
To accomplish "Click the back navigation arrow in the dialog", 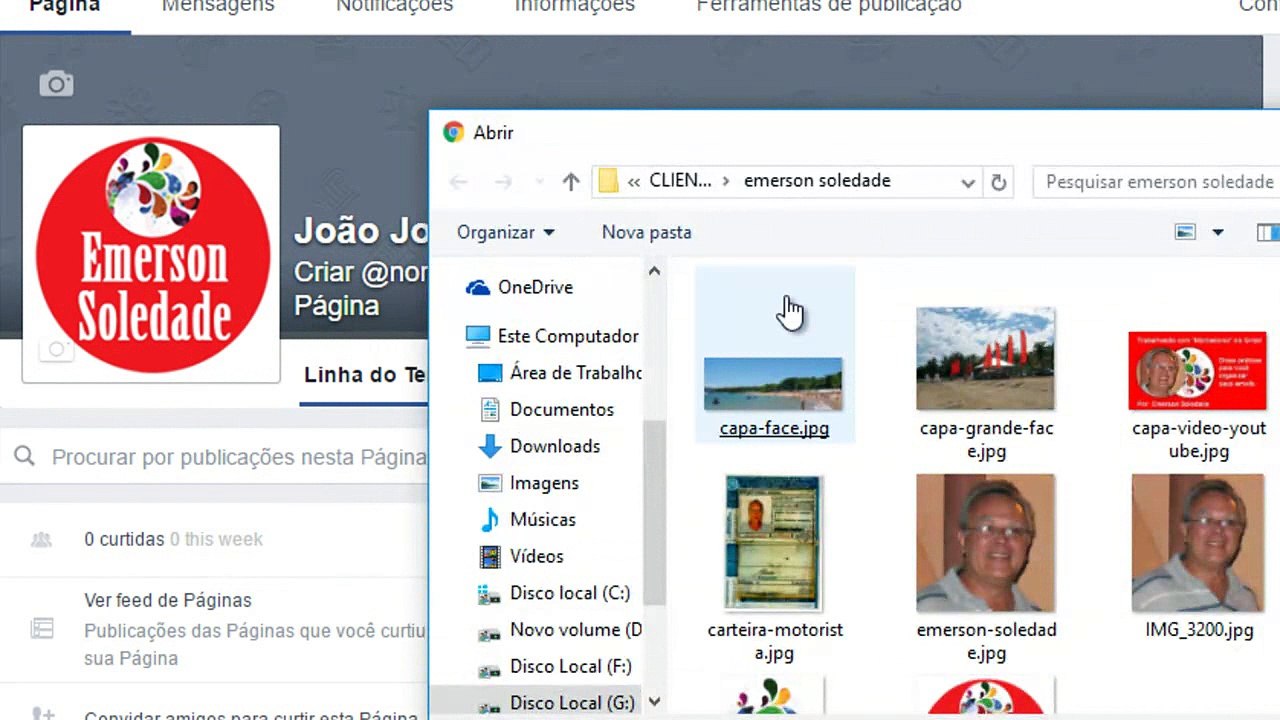I will click(459, 182).
